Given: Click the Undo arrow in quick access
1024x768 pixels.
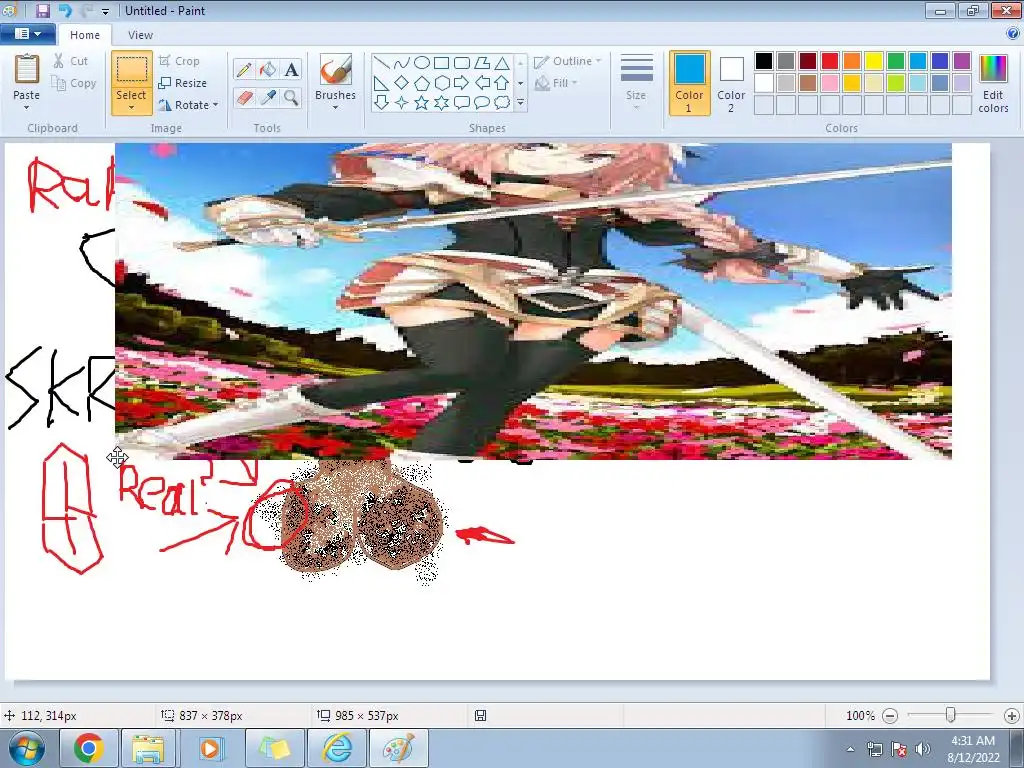Looking at the screenshot, I should [65, 10].
